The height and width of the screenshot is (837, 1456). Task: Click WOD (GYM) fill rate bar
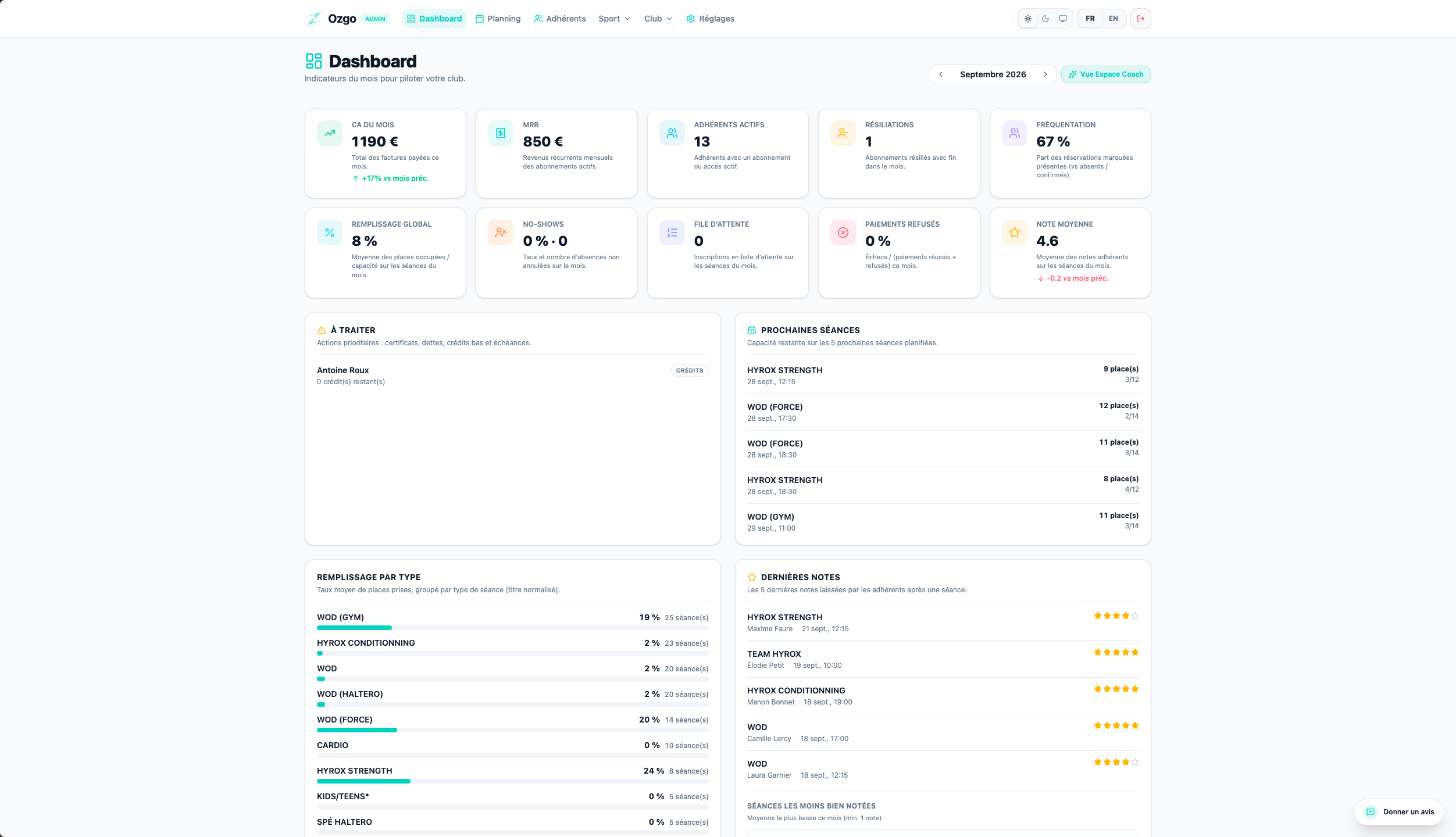tap(512, 628)
